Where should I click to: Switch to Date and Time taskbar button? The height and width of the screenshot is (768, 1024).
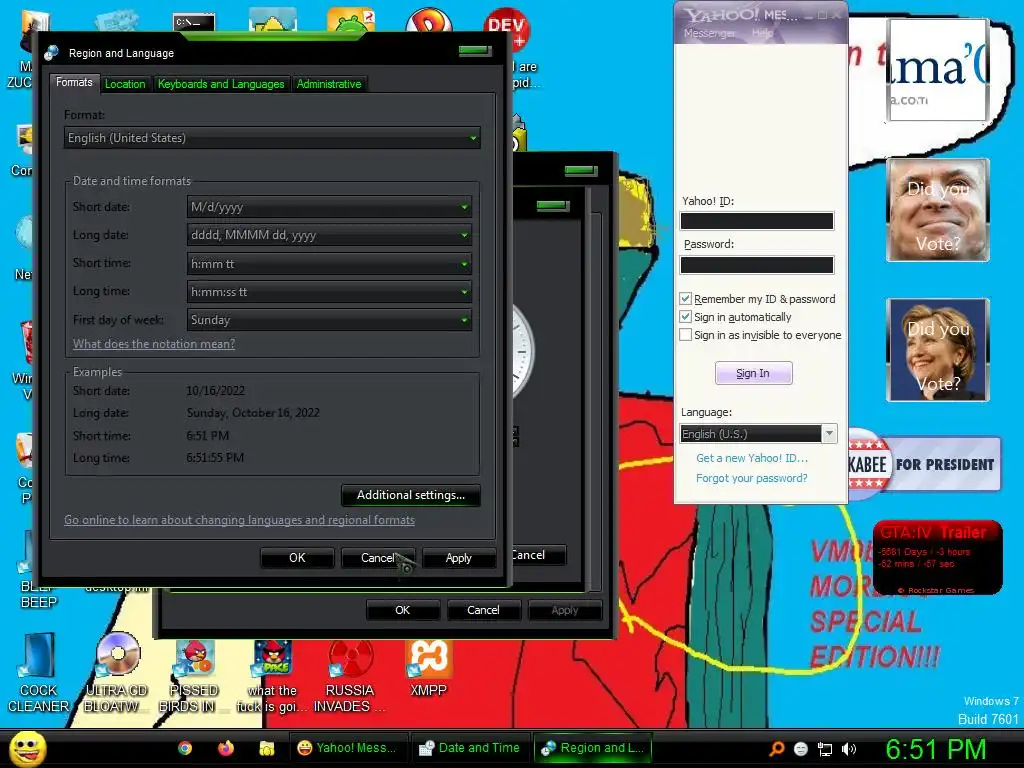470,748
